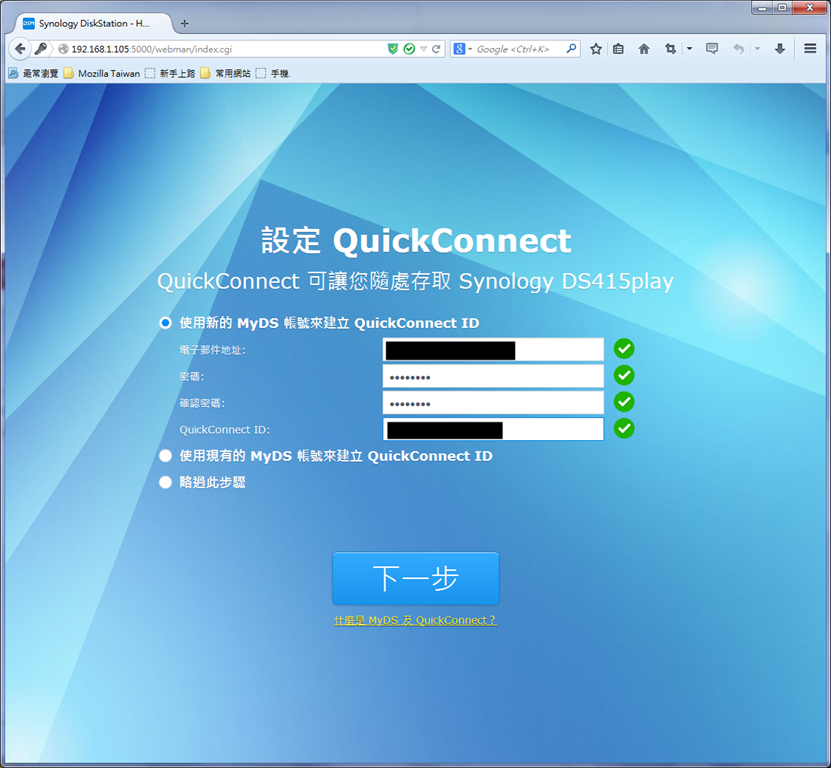Open the address bar history dropdown arrow
Viewport: 831px width, 768px height.
[423, 49]
